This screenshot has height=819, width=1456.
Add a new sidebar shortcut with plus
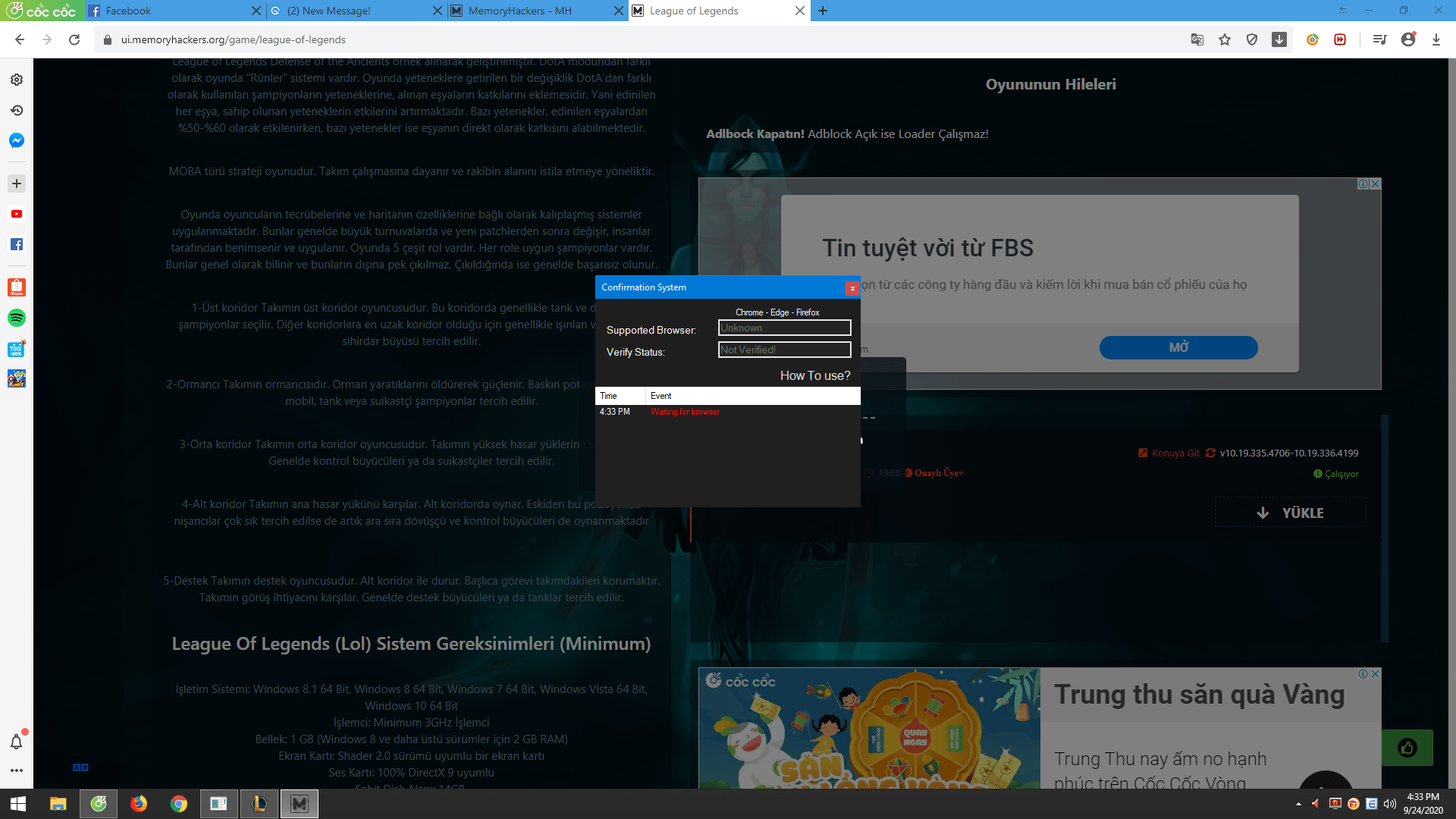(x=17, y=184)
